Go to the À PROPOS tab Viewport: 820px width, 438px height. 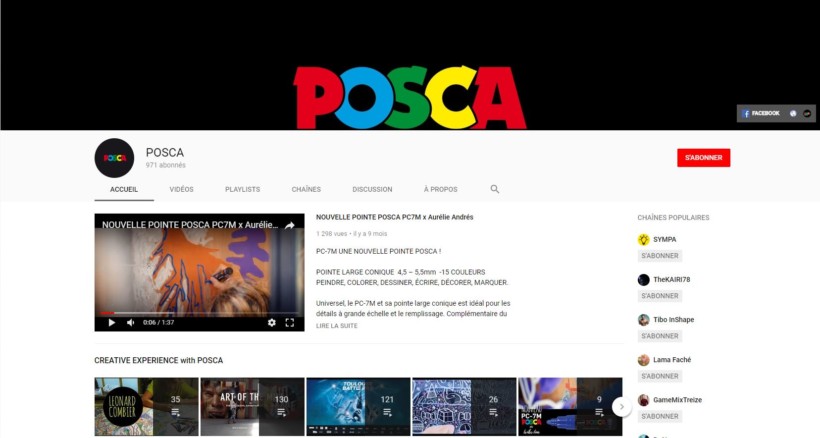pyautogui.click(x=440, y=189)
